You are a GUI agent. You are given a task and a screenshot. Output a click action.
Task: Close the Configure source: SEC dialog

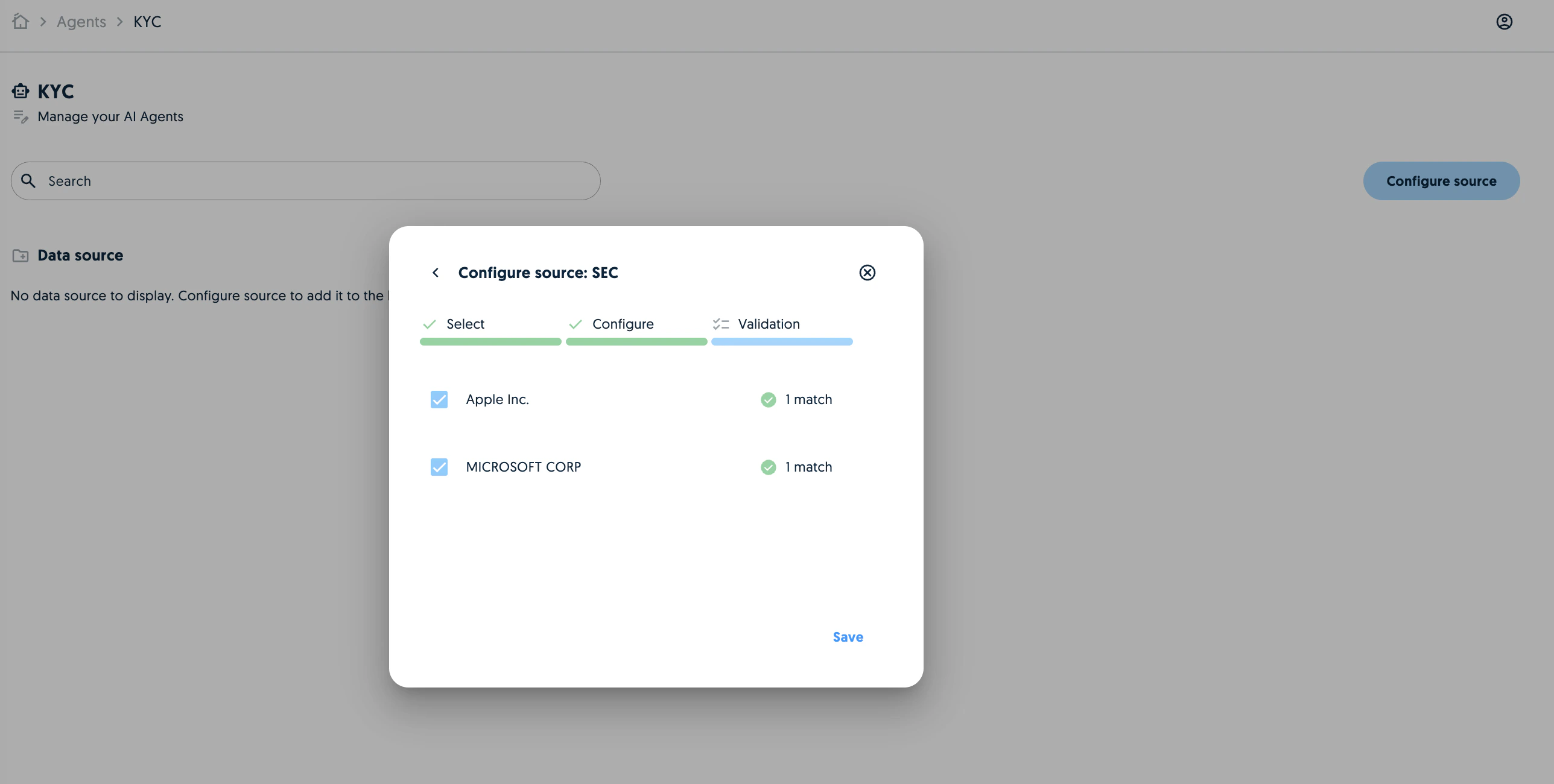[x=867, y=273]
